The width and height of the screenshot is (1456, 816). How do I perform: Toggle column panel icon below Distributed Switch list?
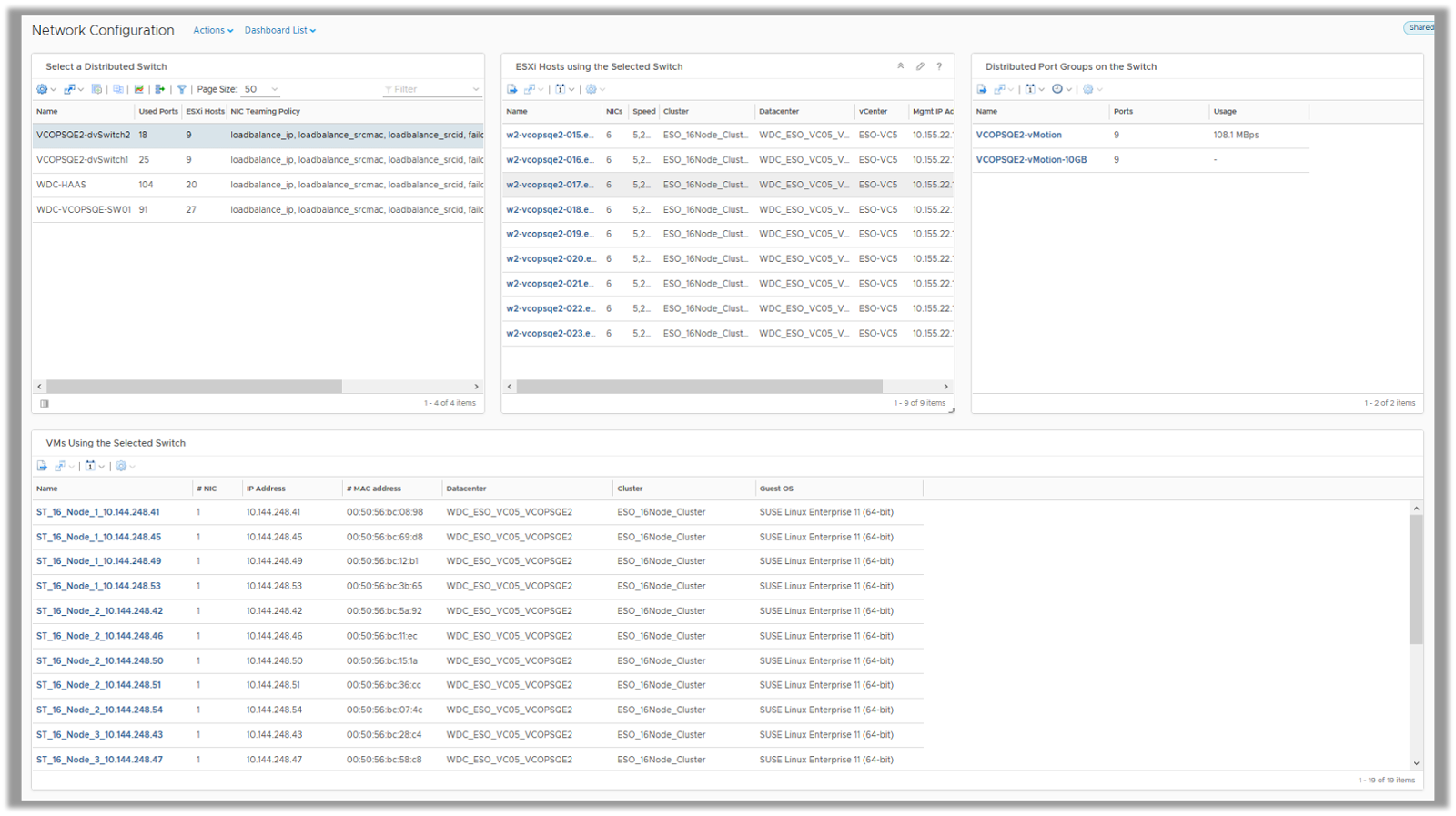44,403
